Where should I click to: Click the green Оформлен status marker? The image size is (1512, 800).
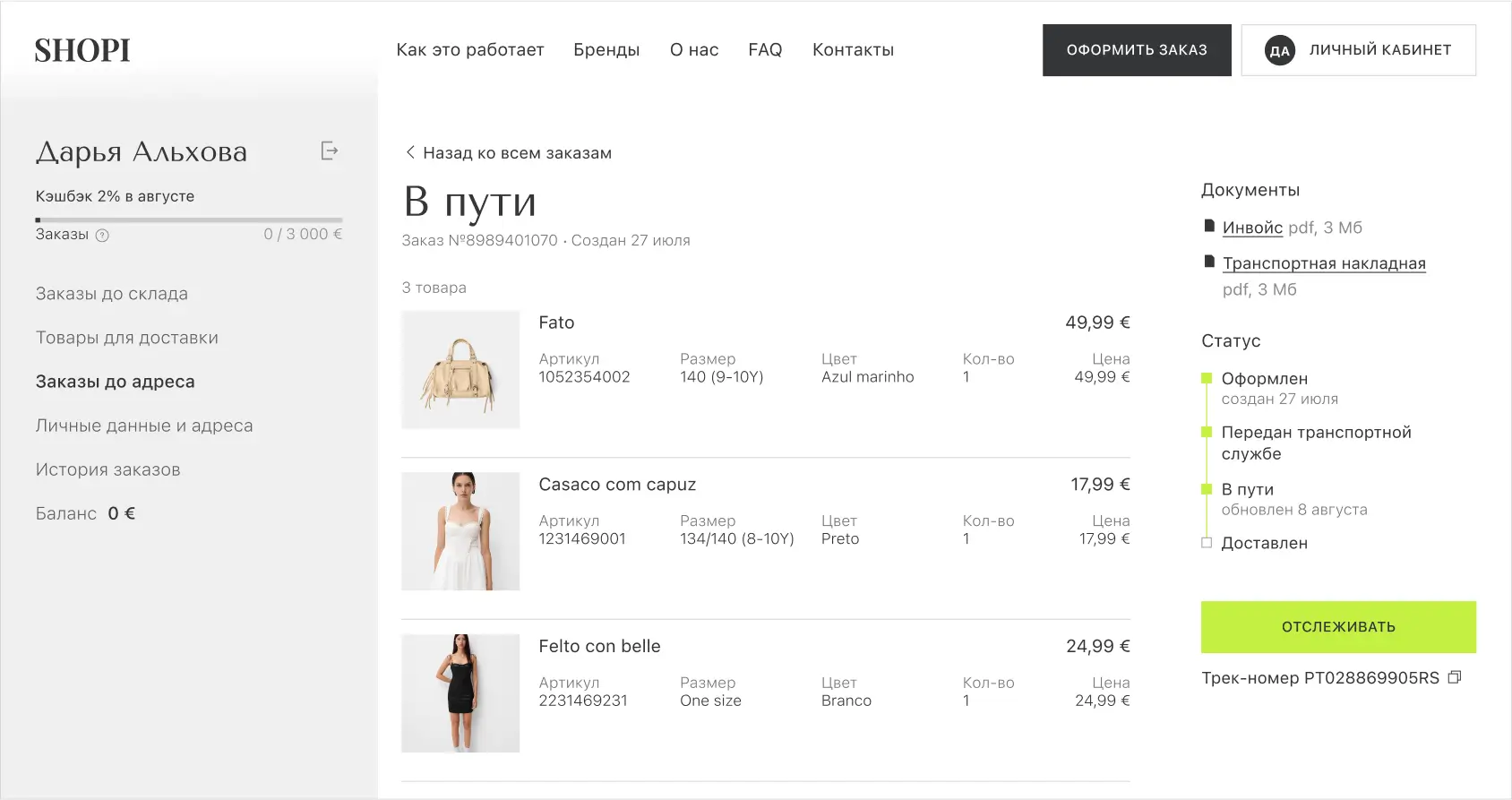1207,379
